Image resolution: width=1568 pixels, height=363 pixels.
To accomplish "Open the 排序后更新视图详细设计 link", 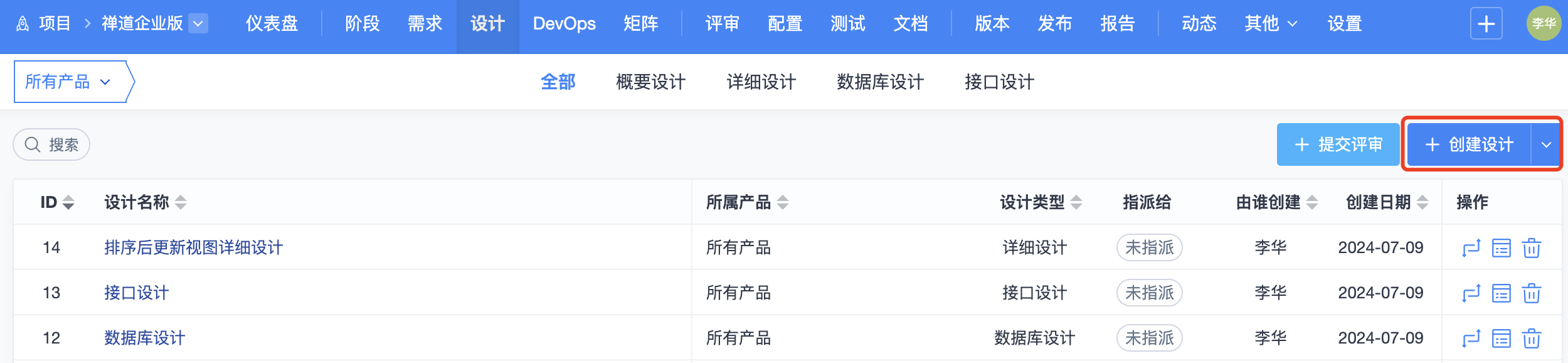I will (x=193, y=248).
